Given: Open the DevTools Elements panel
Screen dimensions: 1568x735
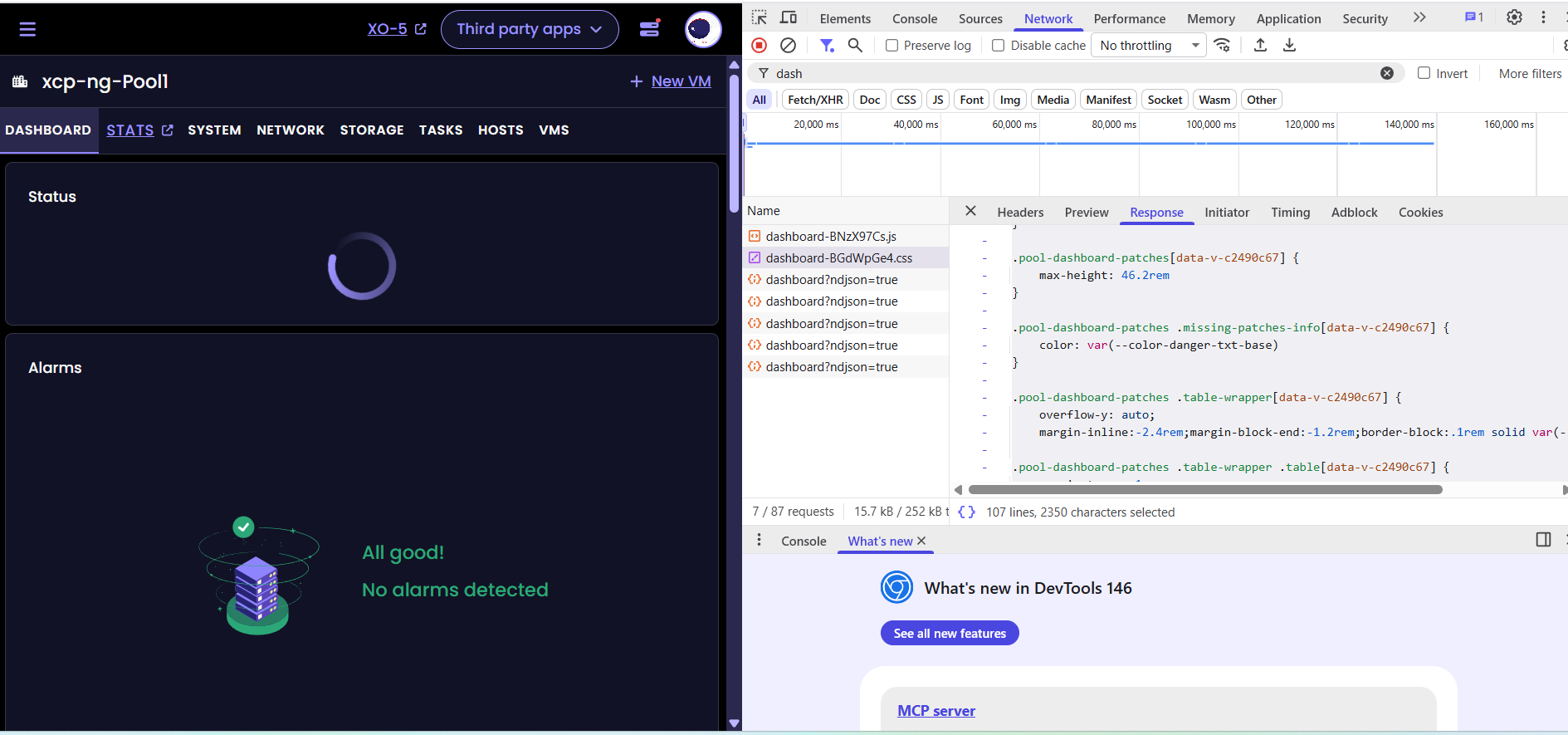Looking at the screenshot, I should point(845,18).
